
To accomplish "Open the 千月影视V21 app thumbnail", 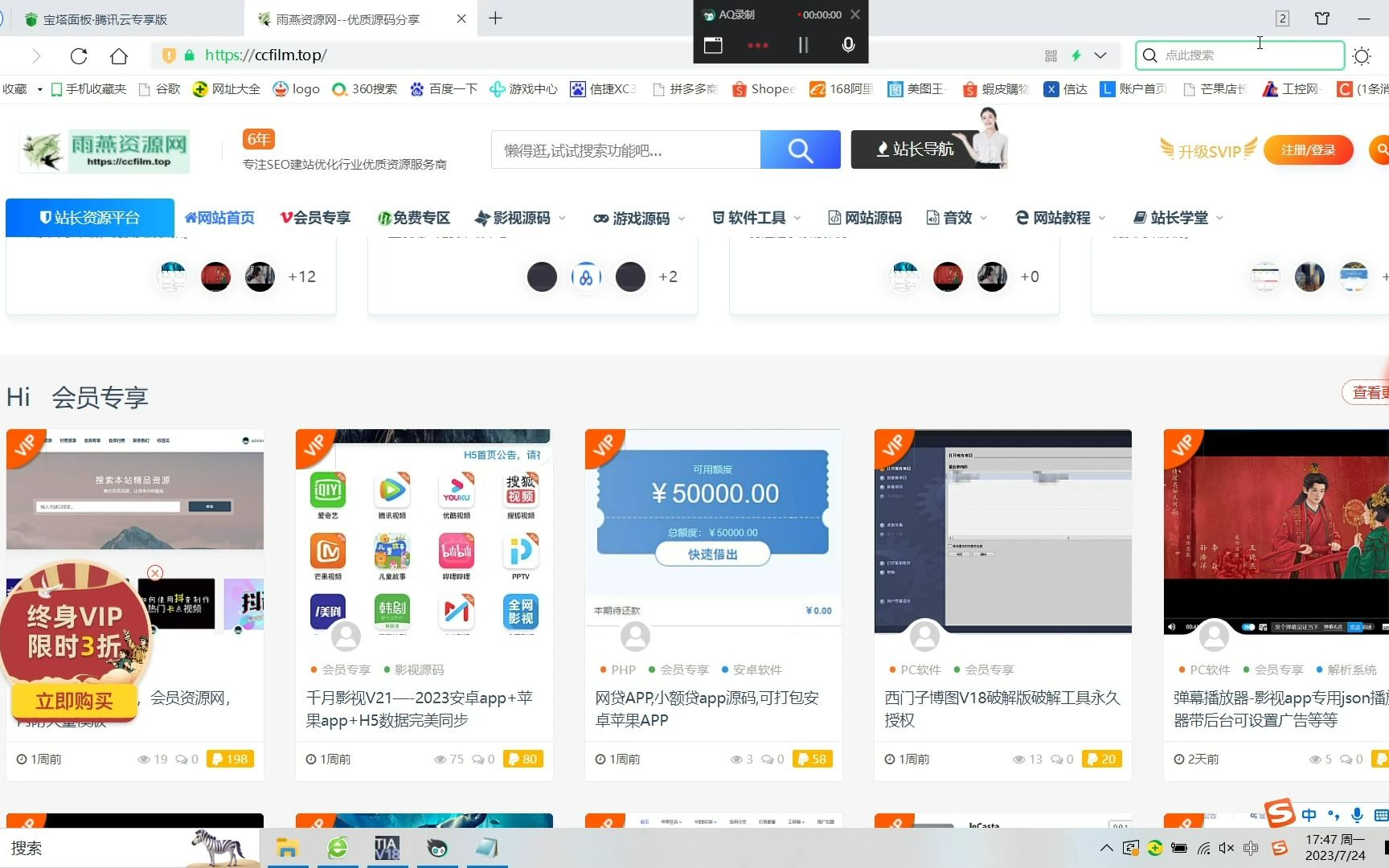I will click(x=424, y=531).
